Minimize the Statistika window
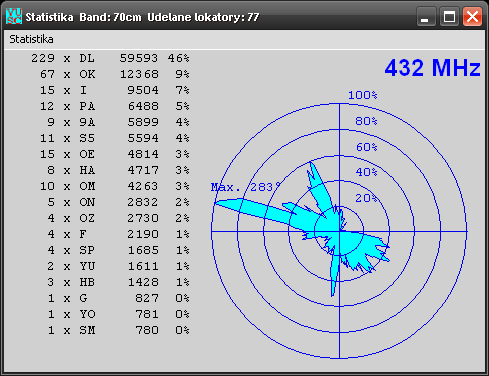 pos(426,16)
